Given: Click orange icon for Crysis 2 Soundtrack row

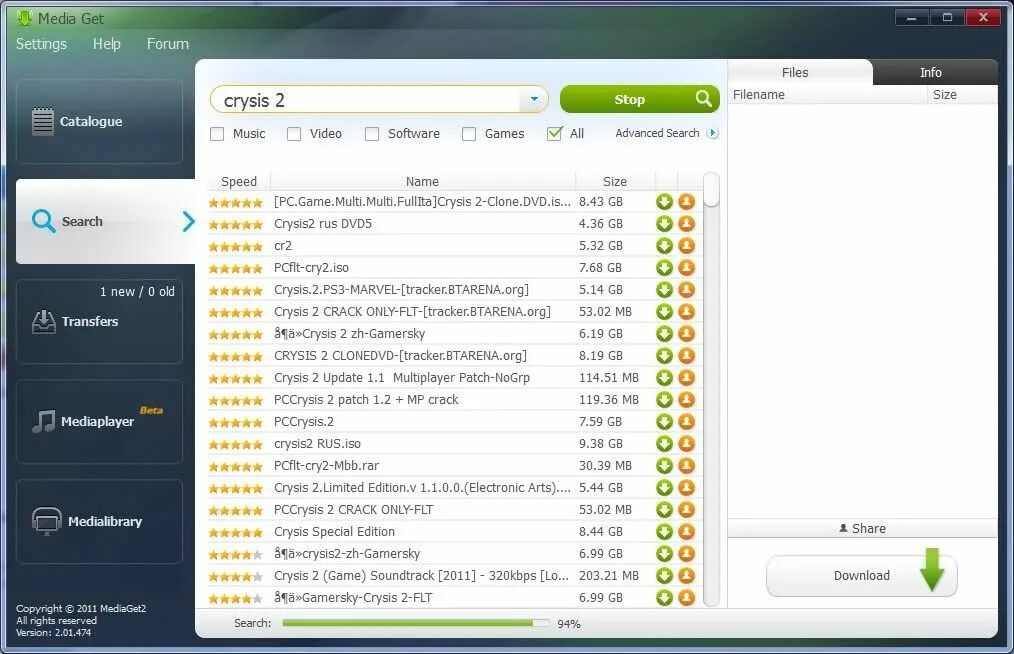Looking at the screenshot, I should 686,576.
